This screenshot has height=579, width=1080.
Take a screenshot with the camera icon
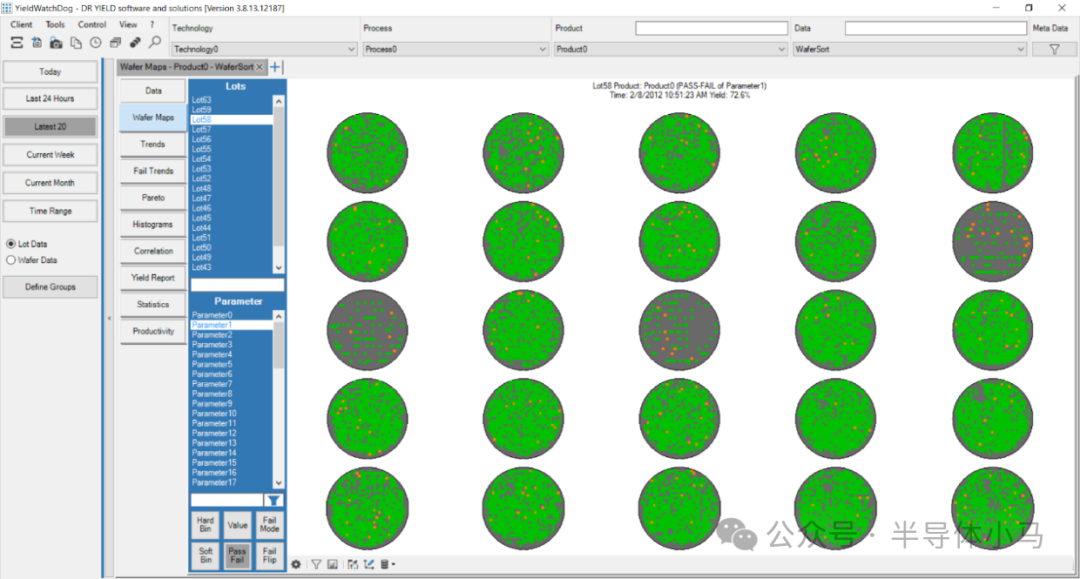[56, 43]
